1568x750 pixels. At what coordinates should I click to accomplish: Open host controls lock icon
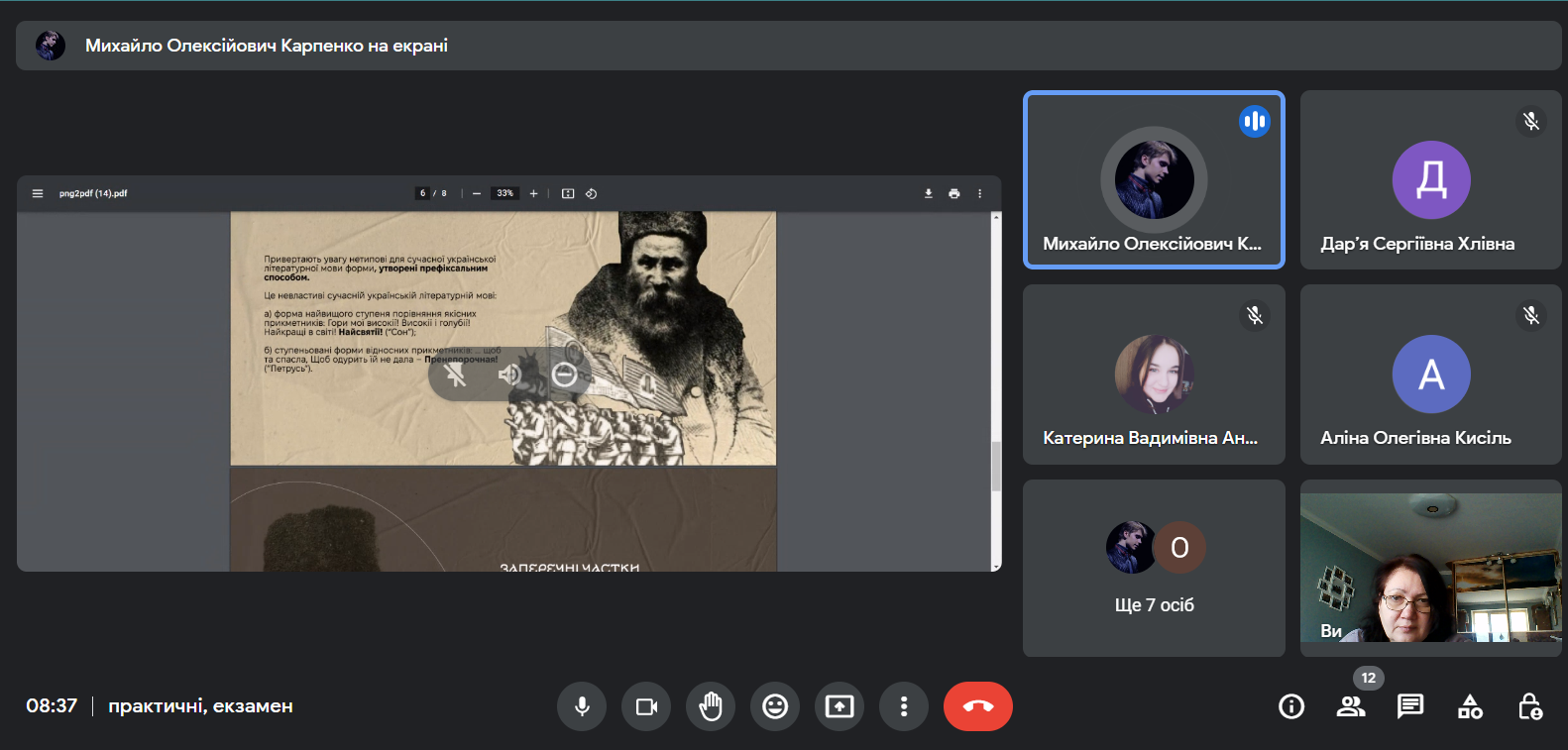tap(1529, 706)
